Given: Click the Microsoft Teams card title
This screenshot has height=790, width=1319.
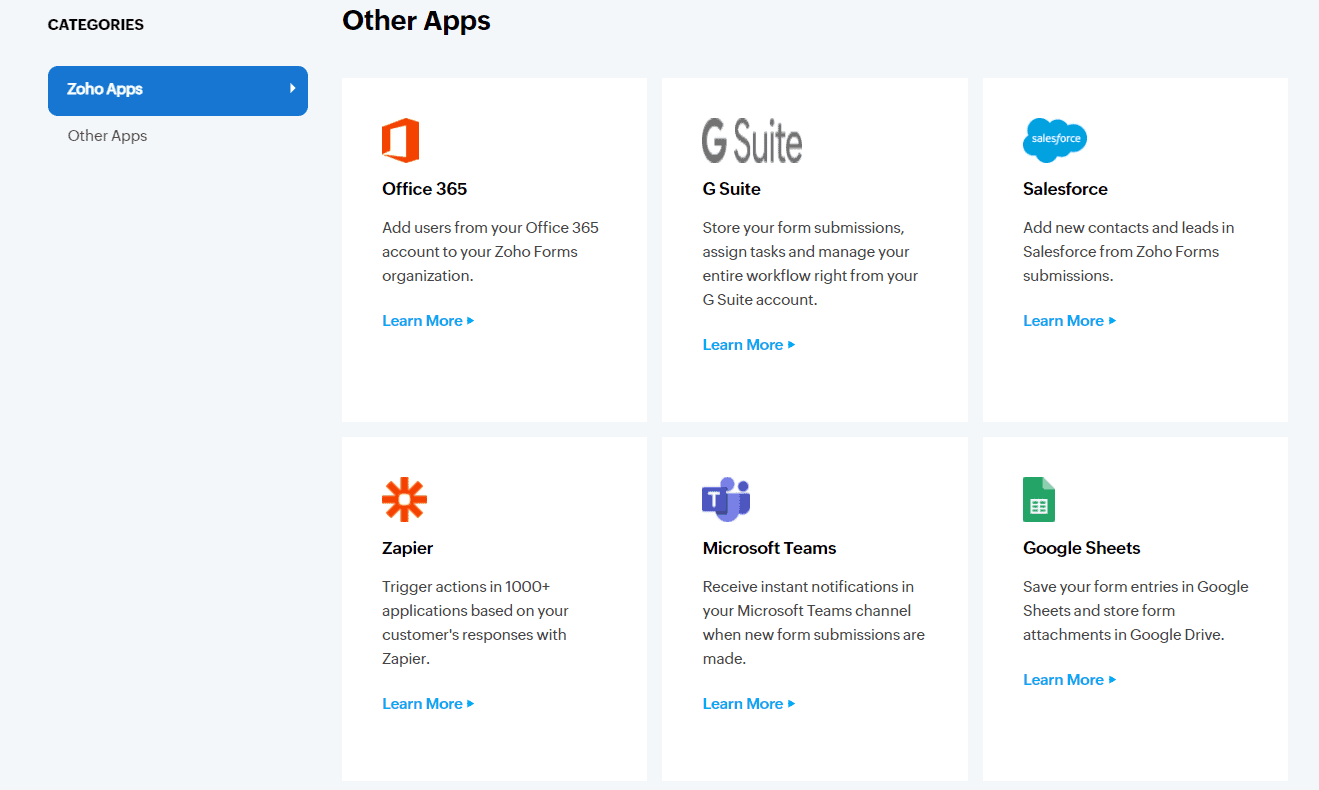Looking at the screenshot, I should (x=769, y=548).
